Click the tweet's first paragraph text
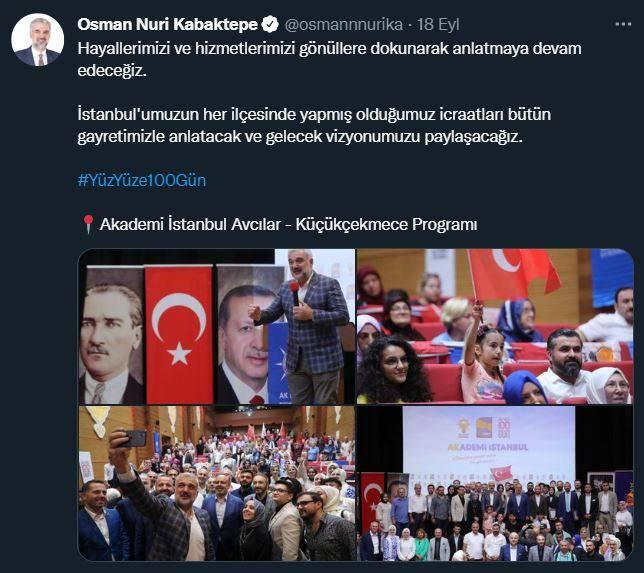This screenshot has width=644, height=573. click(x=329, y=60)
